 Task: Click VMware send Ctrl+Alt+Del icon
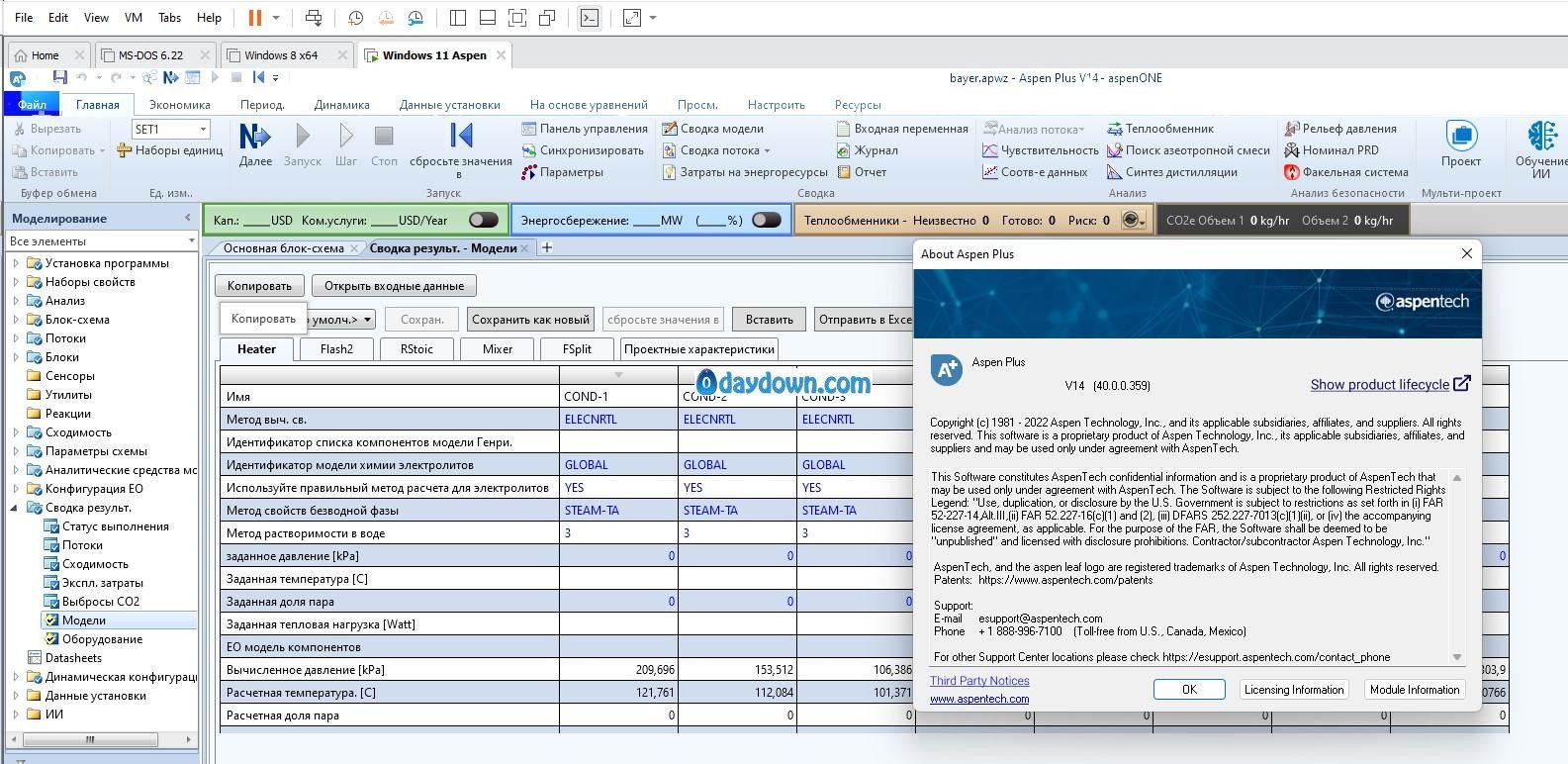(x=314, y=18)
